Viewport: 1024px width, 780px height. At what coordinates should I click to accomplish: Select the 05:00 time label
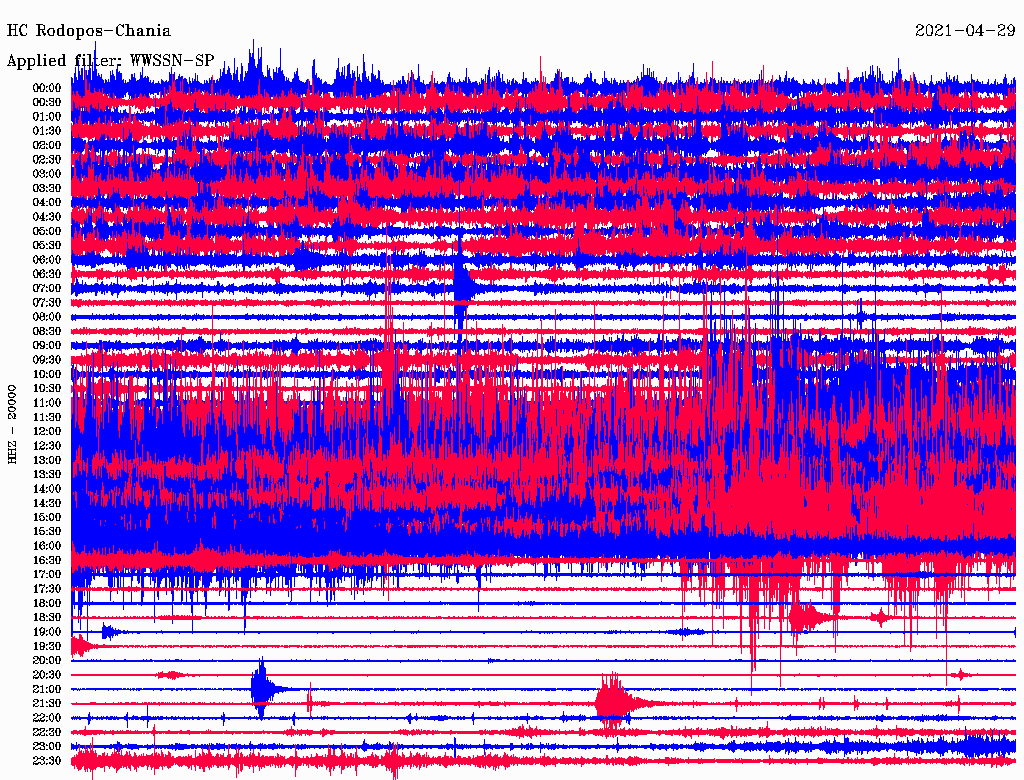[x=47, y=231]
